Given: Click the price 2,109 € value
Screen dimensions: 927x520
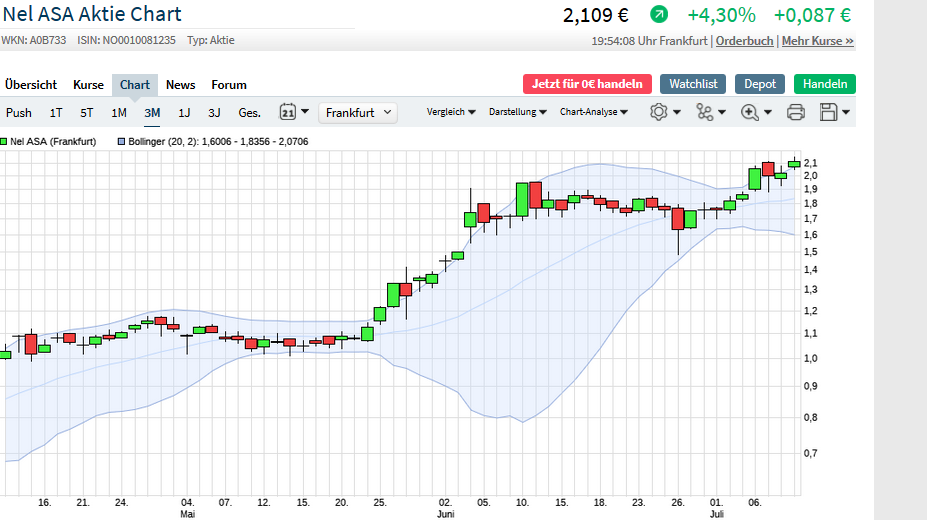Looking at the screenshot, I should tap(595, 15).
